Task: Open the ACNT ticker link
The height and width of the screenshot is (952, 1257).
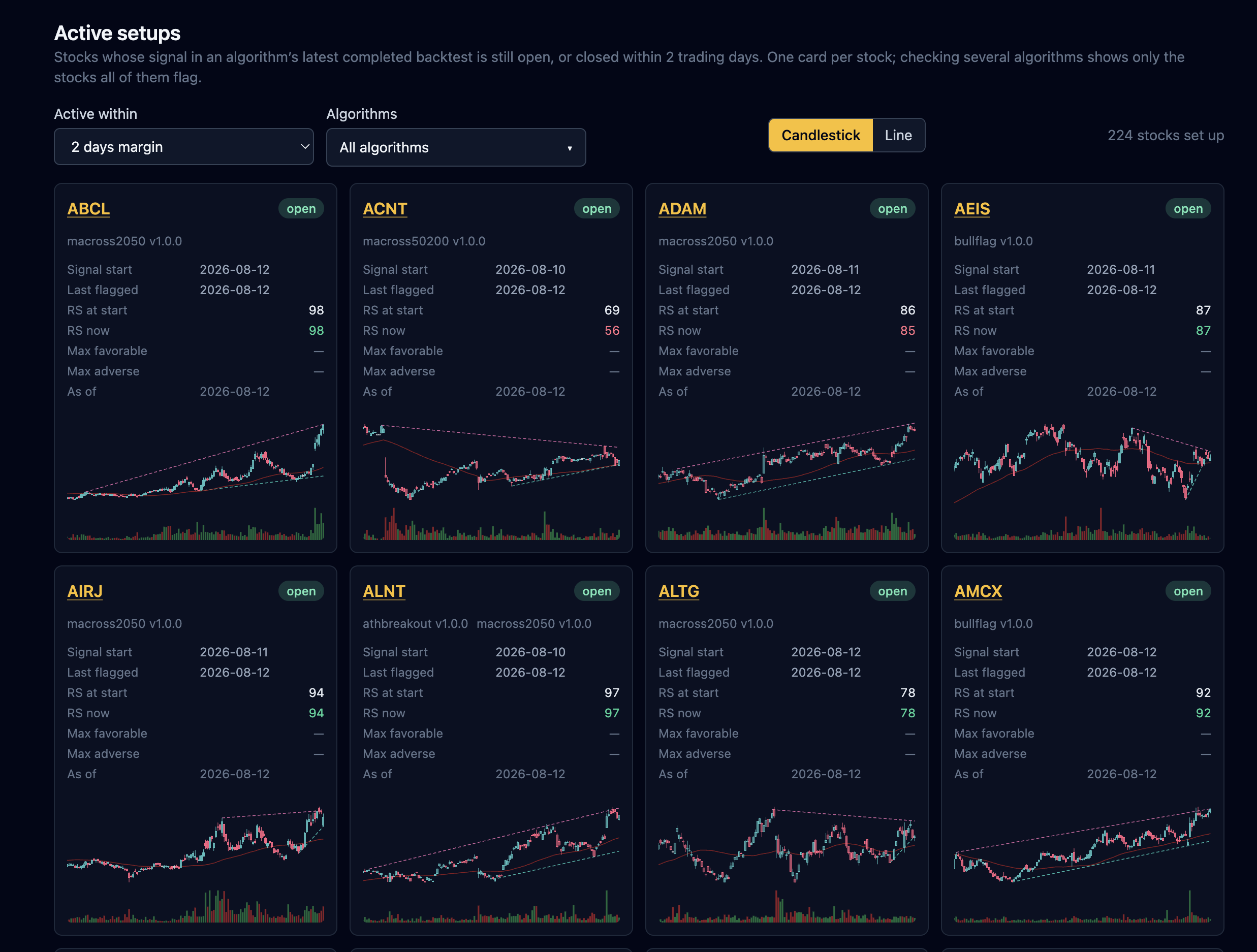Action: [385, 208]
